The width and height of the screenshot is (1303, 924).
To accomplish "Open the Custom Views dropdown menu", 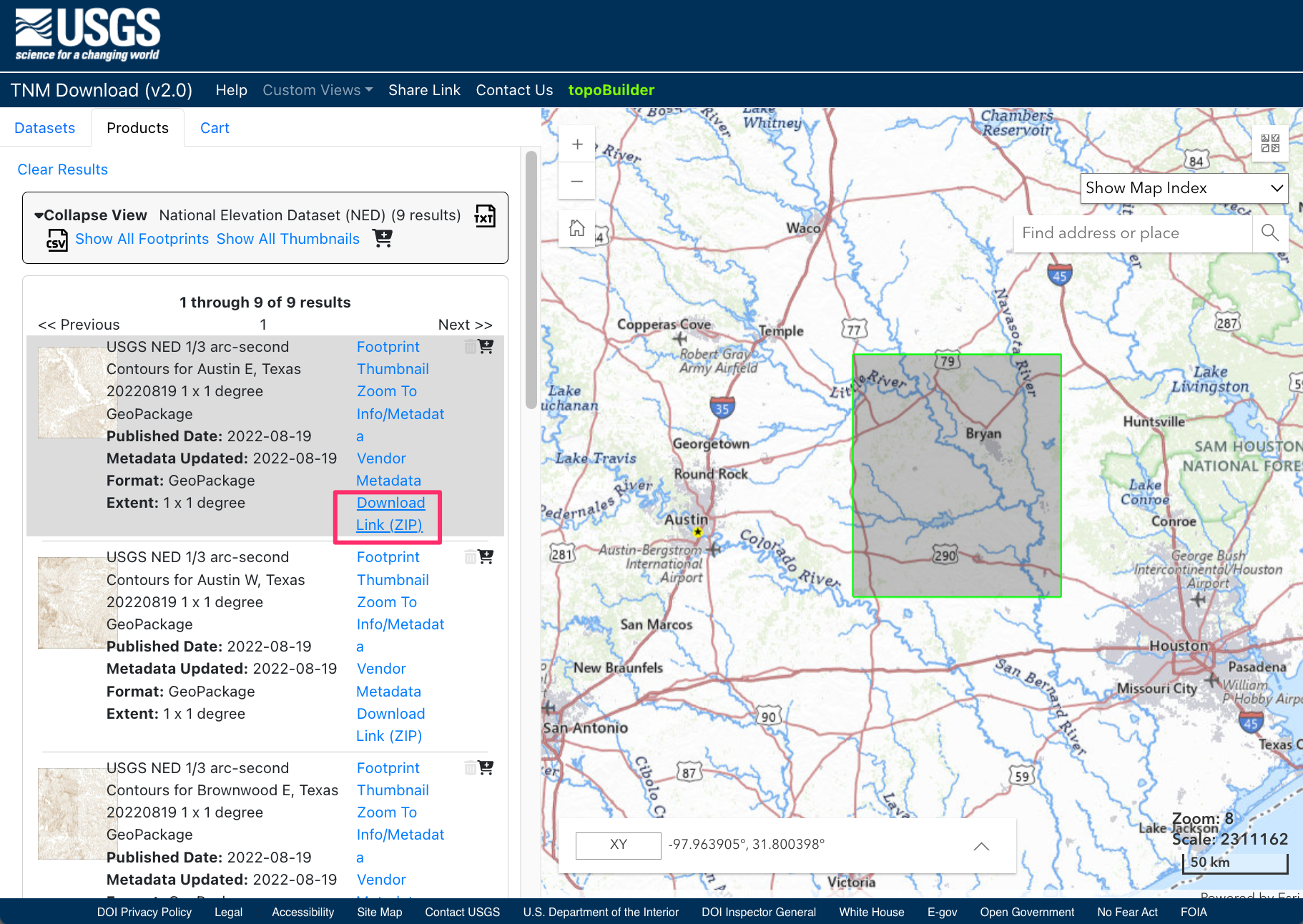I will tap(318, 90).
